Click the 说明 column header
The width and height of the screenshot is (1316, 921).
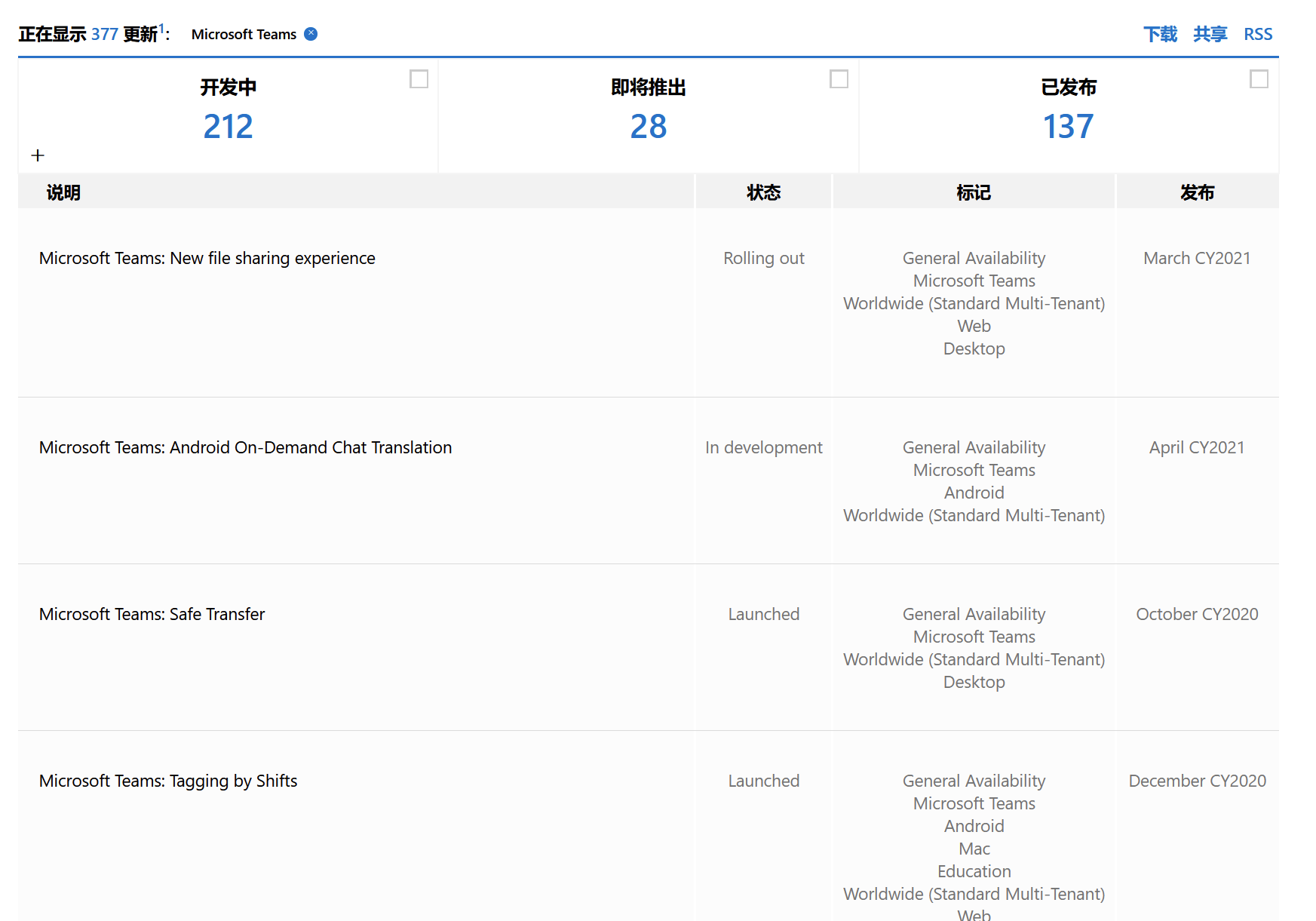pos(60,192)
